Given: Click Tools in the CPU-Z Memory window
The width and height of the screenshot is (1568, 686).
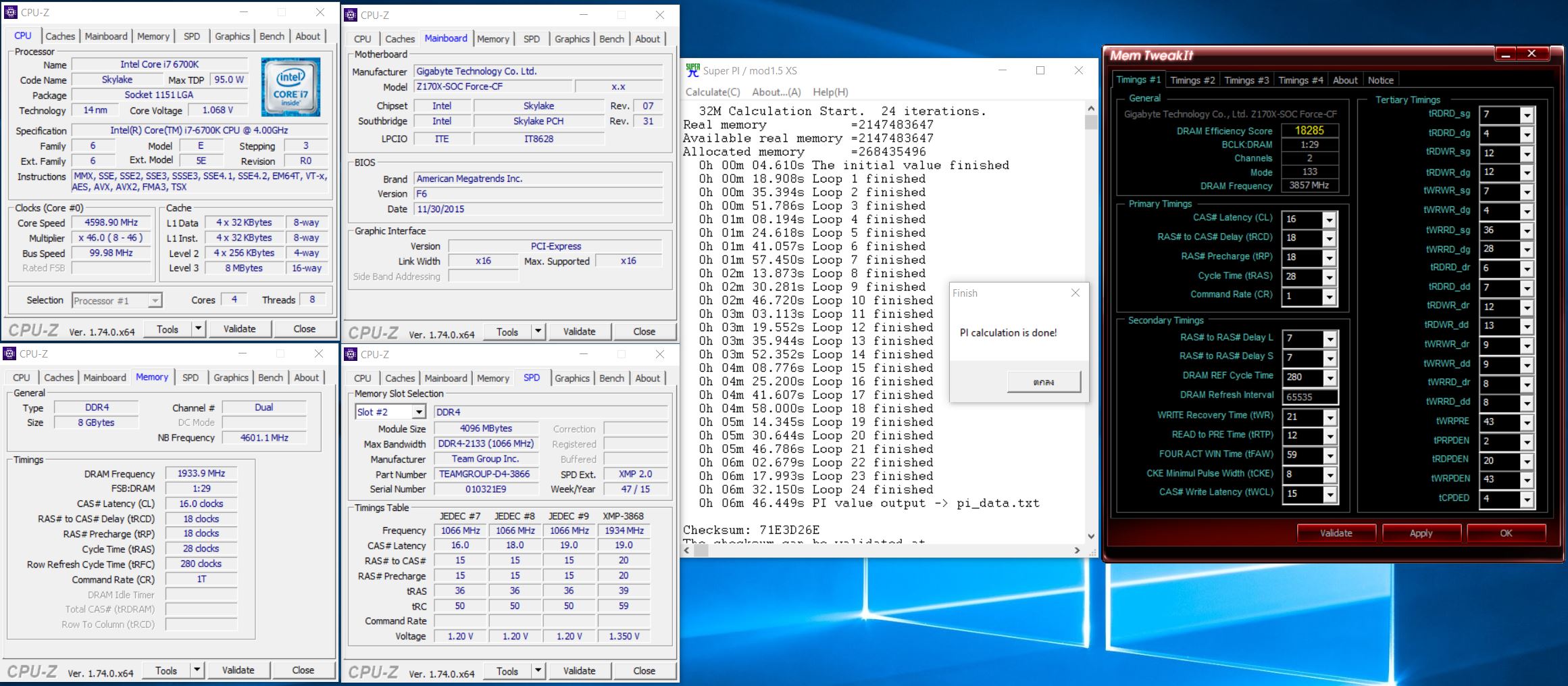Looking at the screenshot, I should click(x=166, y=670).
